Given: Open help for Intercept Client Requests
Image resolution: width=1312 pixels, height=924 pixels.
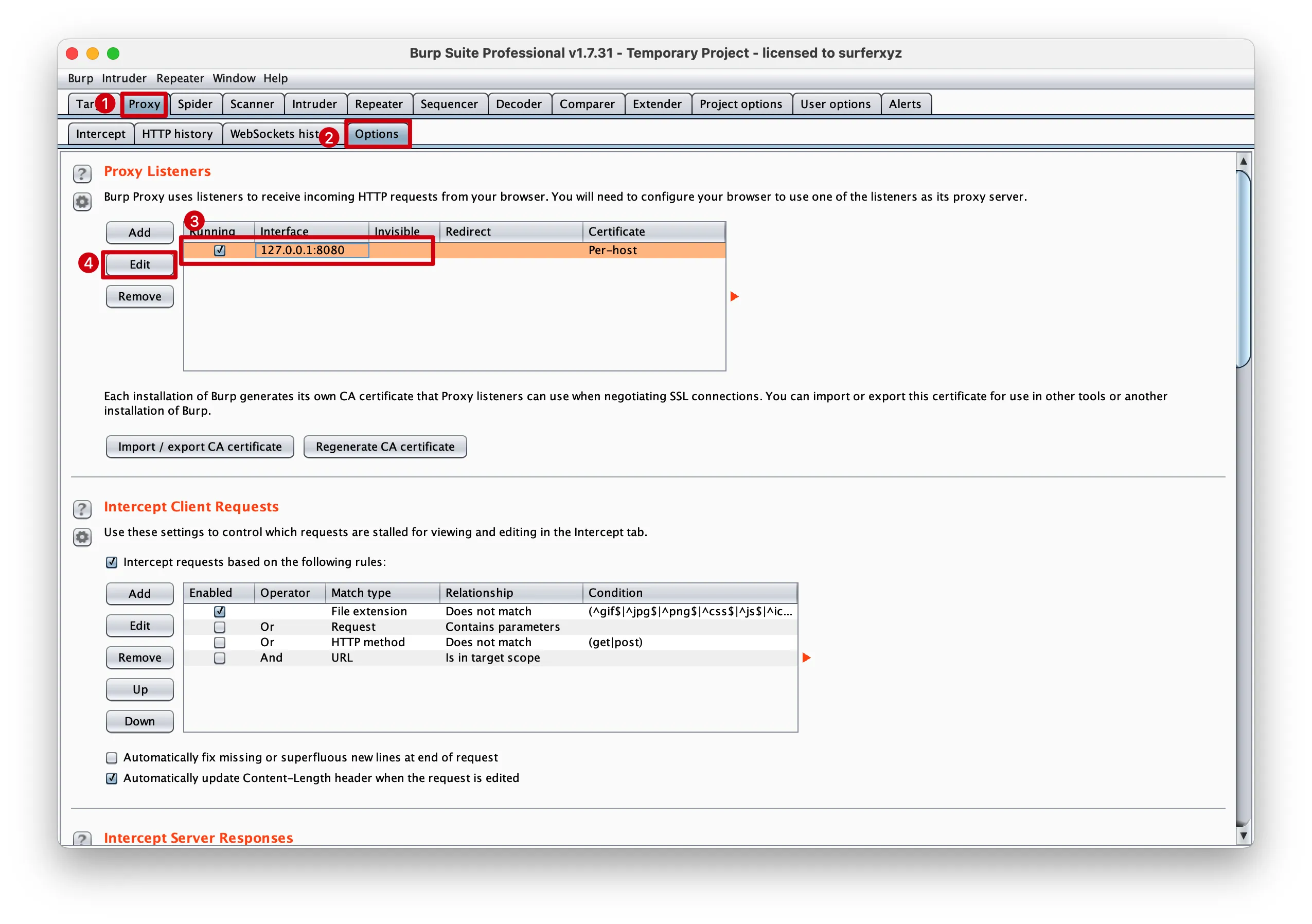Looking at the screenshot, I should pos(82,509).
